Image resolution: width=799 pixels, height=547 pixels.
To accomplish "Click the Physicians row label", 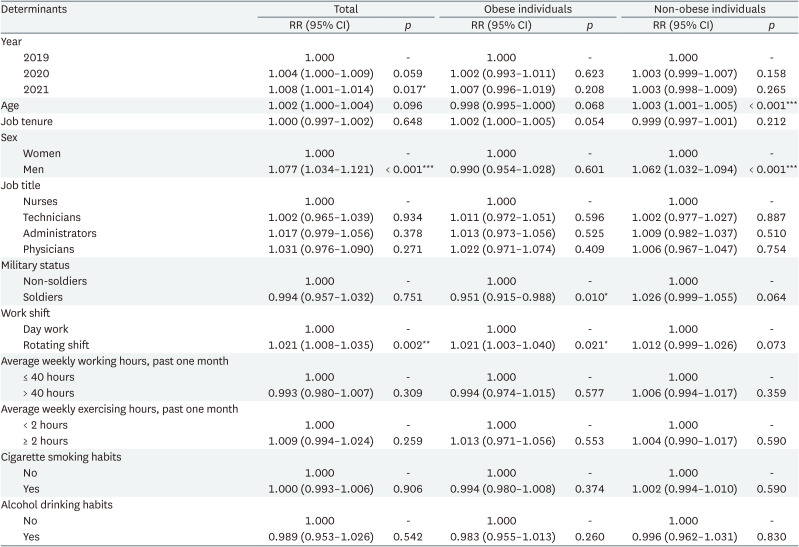I will point(49,247).
